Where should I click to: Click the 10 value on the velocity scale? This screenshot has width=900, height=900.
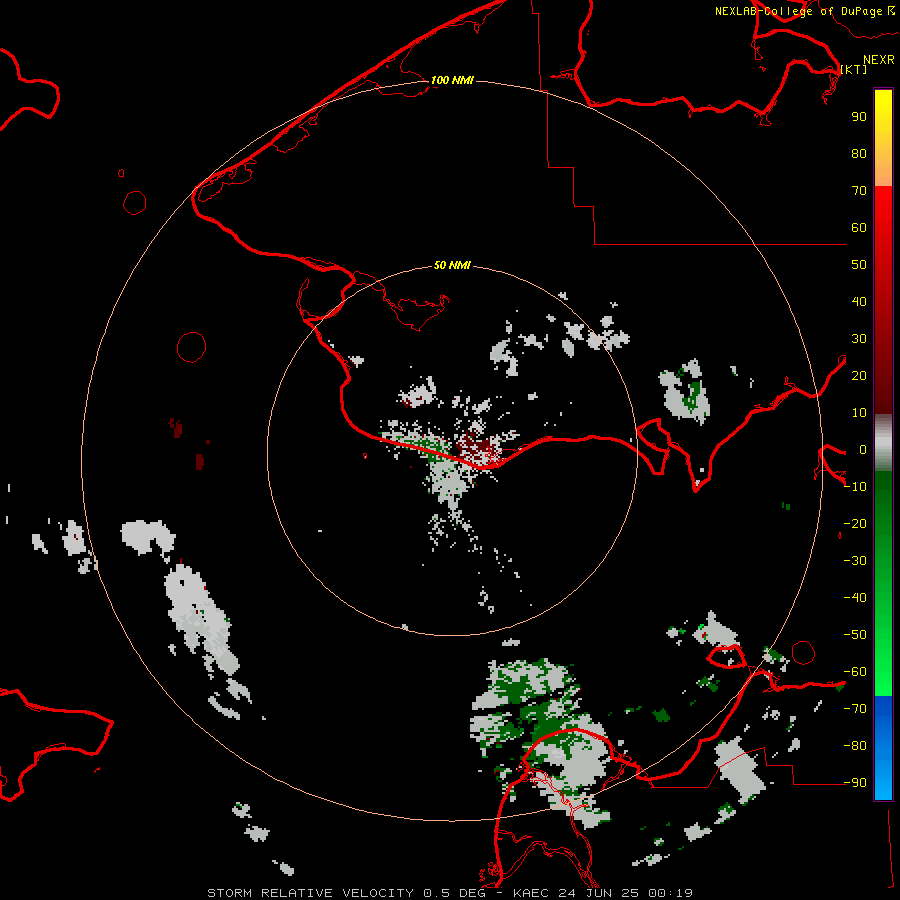(859, 413)
